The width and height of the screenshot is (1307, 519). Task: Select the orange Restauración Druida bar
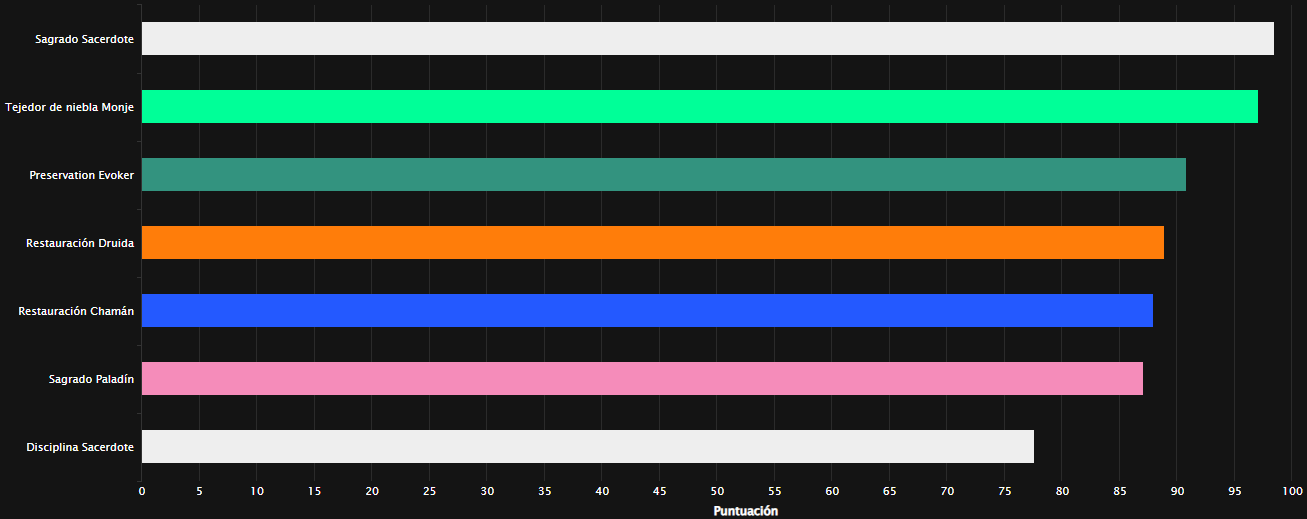(x=652, y=243)
